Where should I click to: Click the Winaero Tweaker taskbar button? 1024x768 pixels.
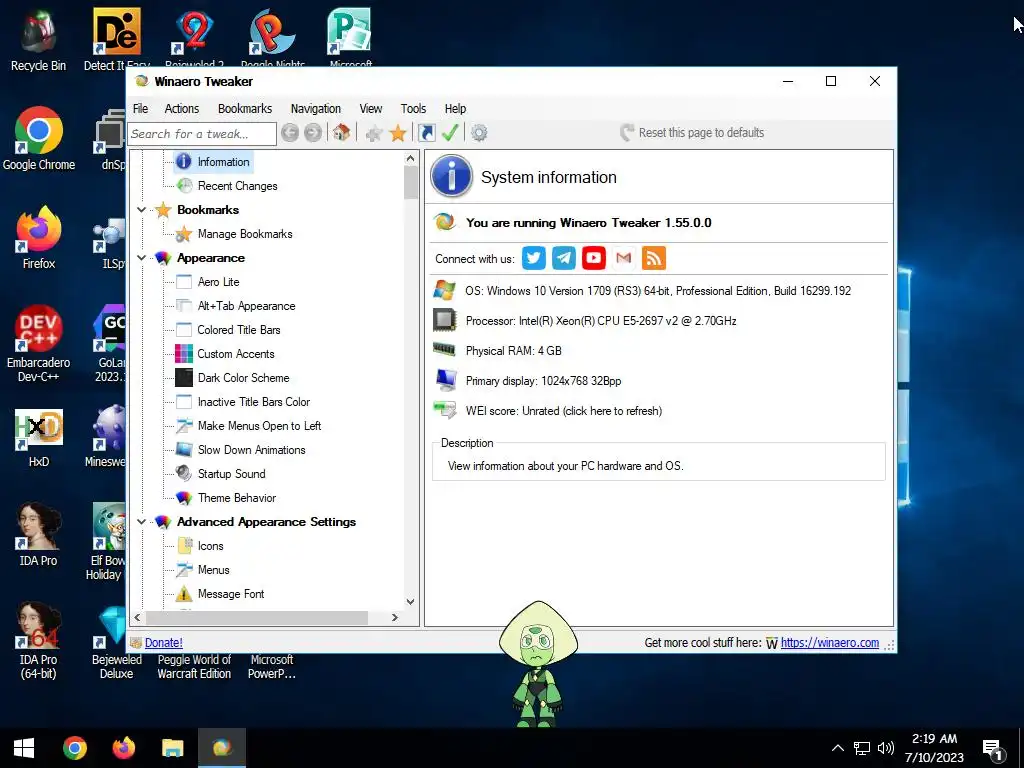tap(222, 748)
